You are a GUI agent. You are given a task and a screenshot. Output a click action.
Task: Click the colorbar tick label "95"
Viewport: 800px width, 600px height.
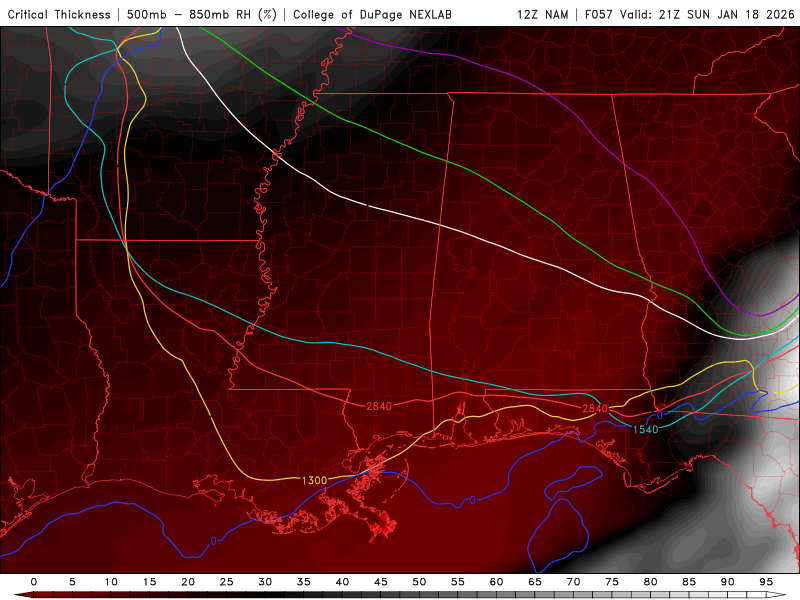point(766,582)
